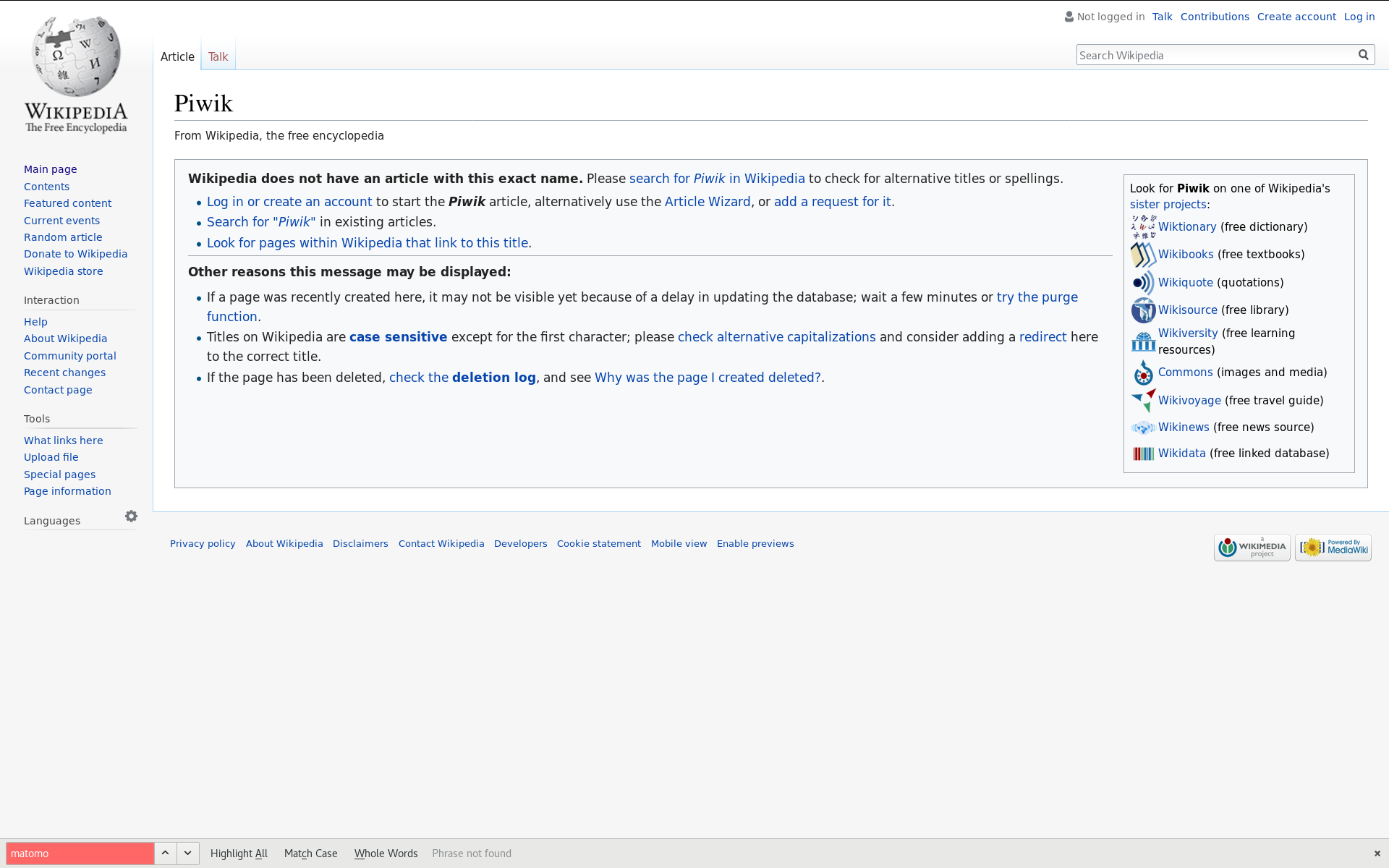This screenshot has height=868, width=1389.
Task: Open Wikipedia store link
Action: tap(63, 271)
